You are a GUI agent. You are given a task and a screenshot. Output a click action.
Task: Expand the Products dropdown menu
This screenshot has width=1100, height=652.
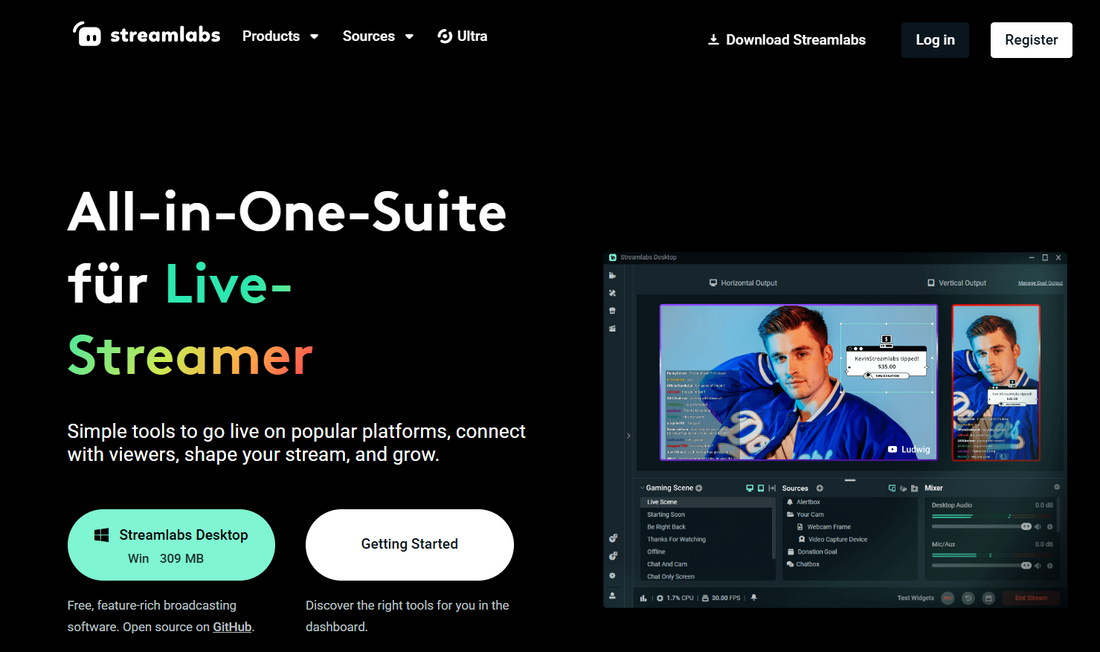(x=280, y=36)
